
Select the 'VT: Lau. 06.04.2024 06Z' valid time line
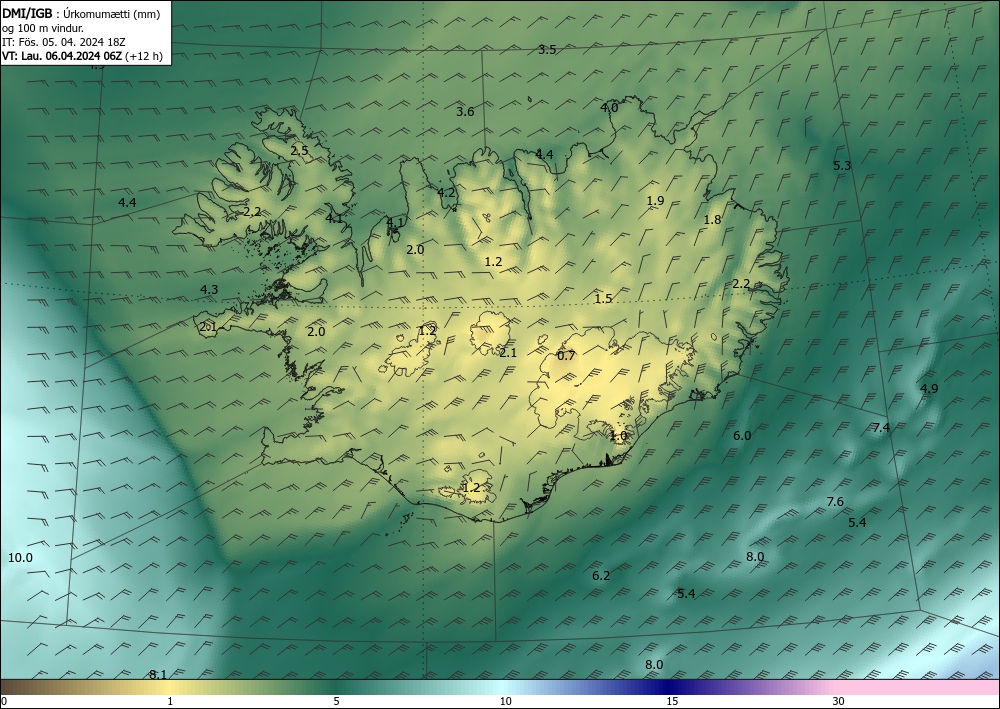pos(62,56)
